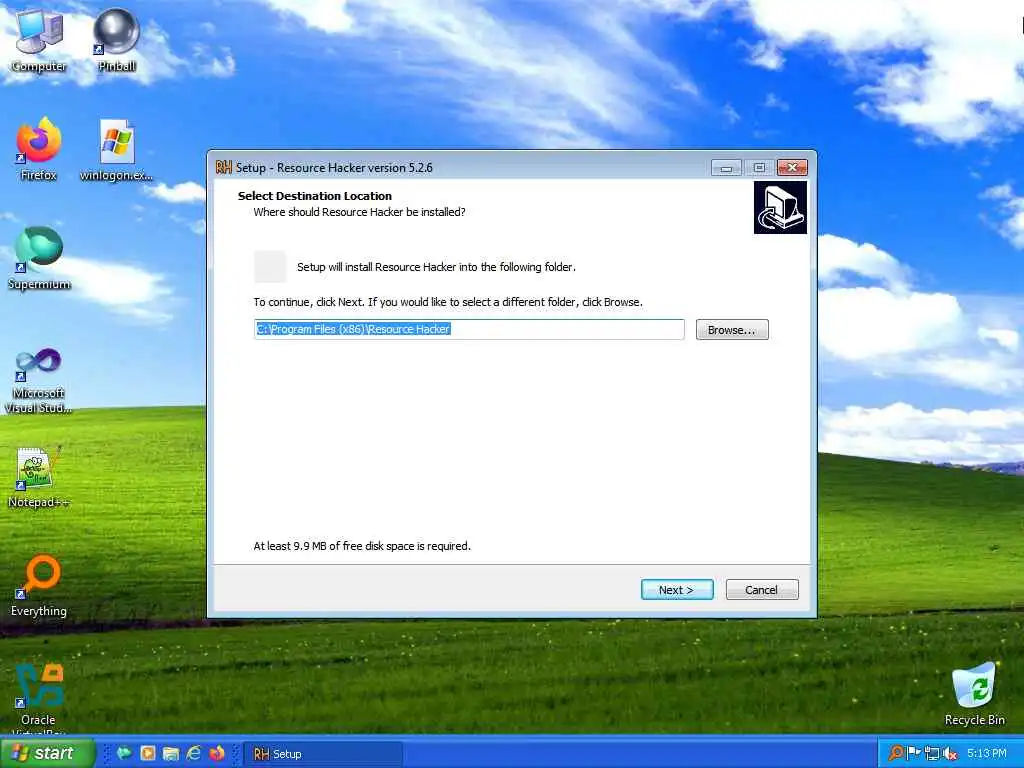Click the Setup taskbar button

tap(323, 754)
